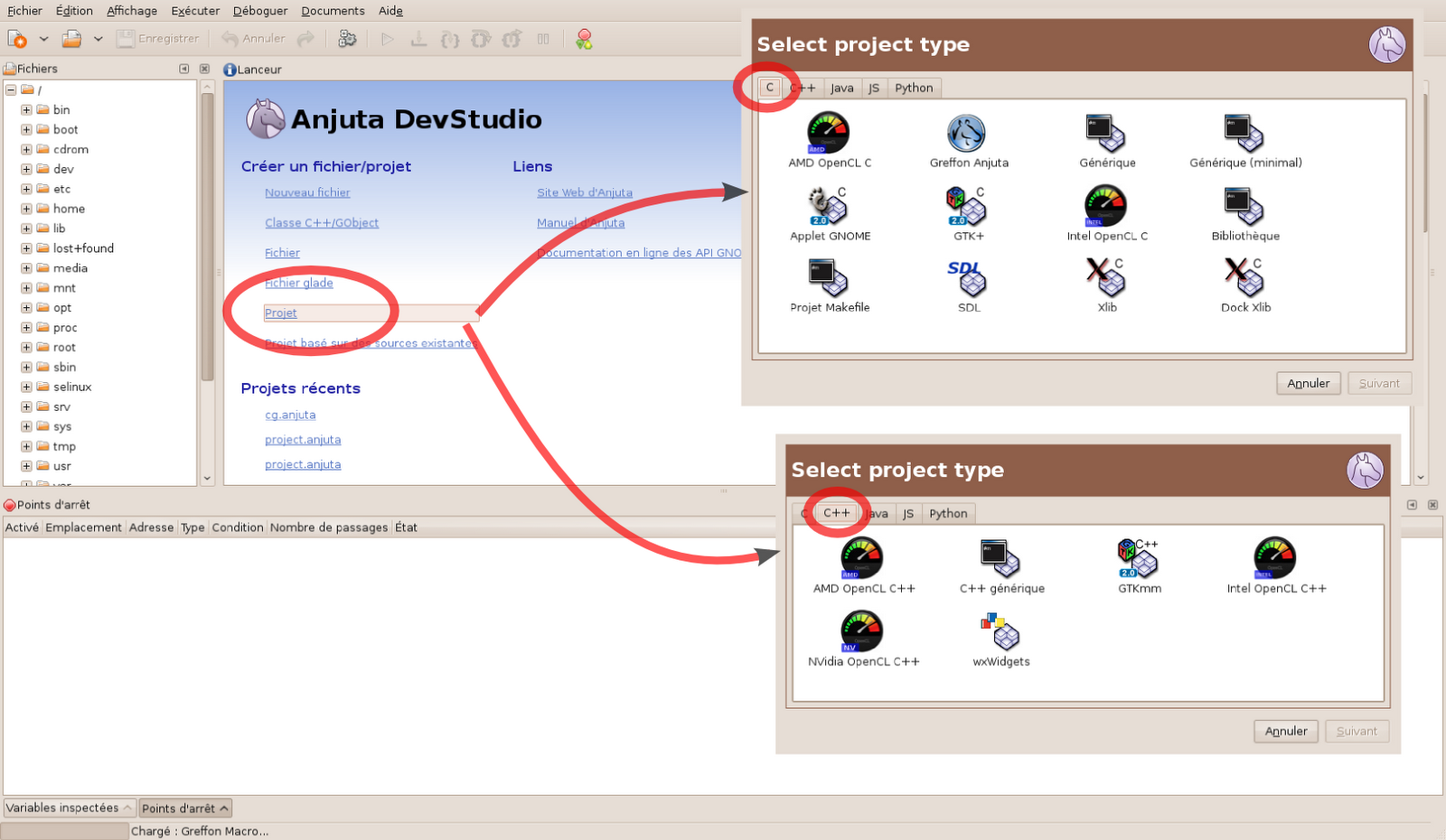Screen dimensions: 1446x840
Task: Click the Projet link in the launcher
Action: [x=280, y=313]
